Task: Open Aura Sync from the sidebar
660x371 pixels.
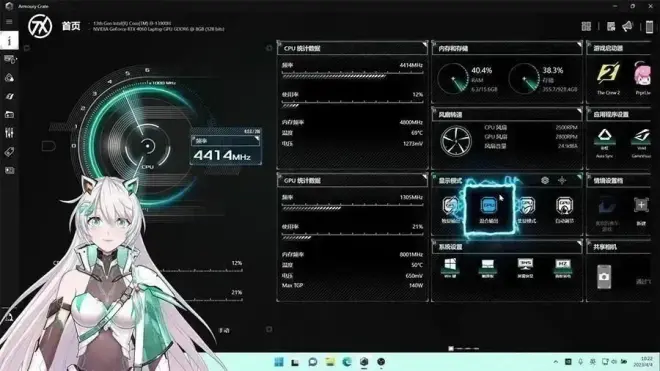Action: pos(9,78)
